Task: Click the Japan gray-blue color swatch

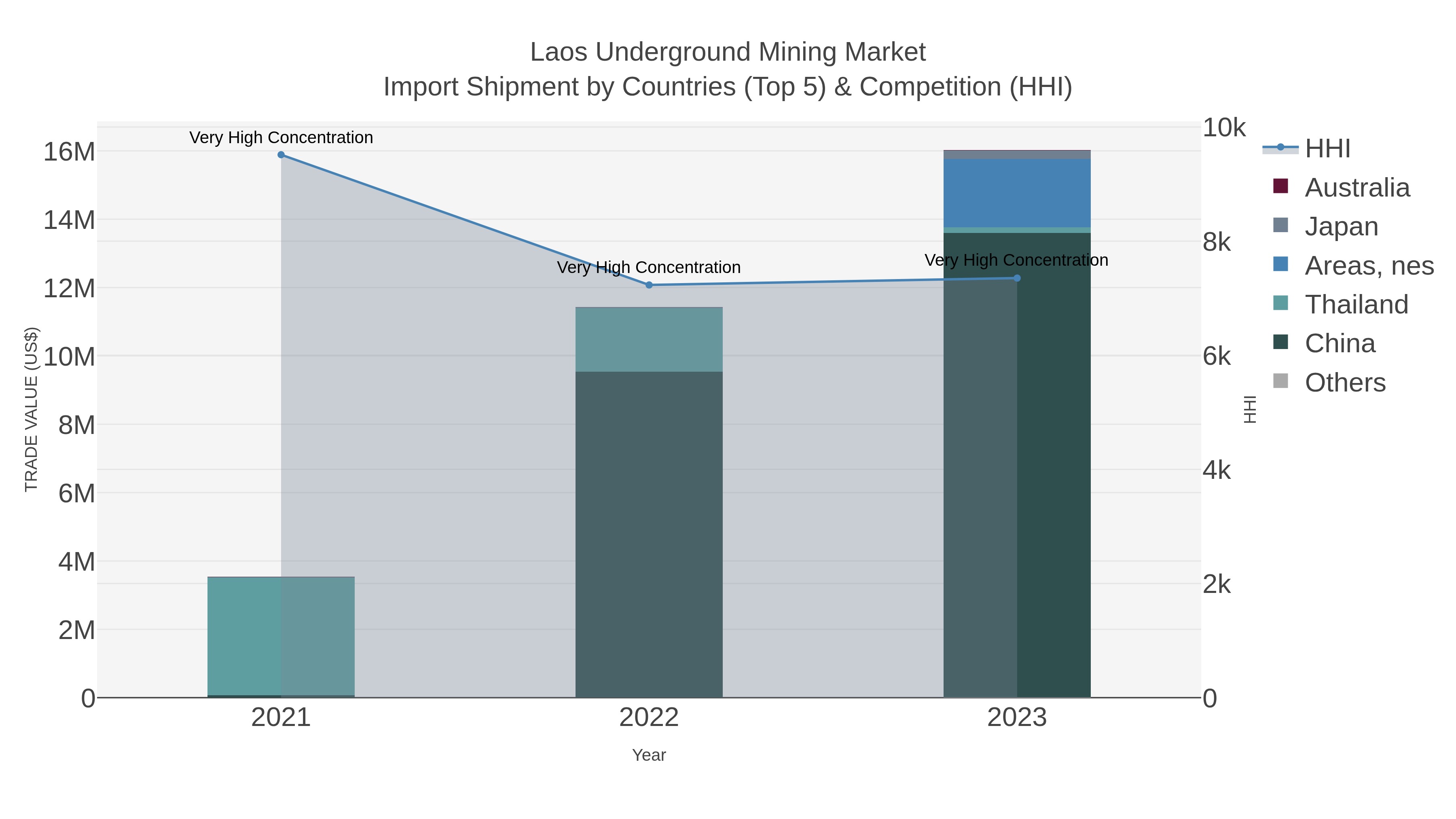Action: pyautogui.click(x=1281, y=225)
